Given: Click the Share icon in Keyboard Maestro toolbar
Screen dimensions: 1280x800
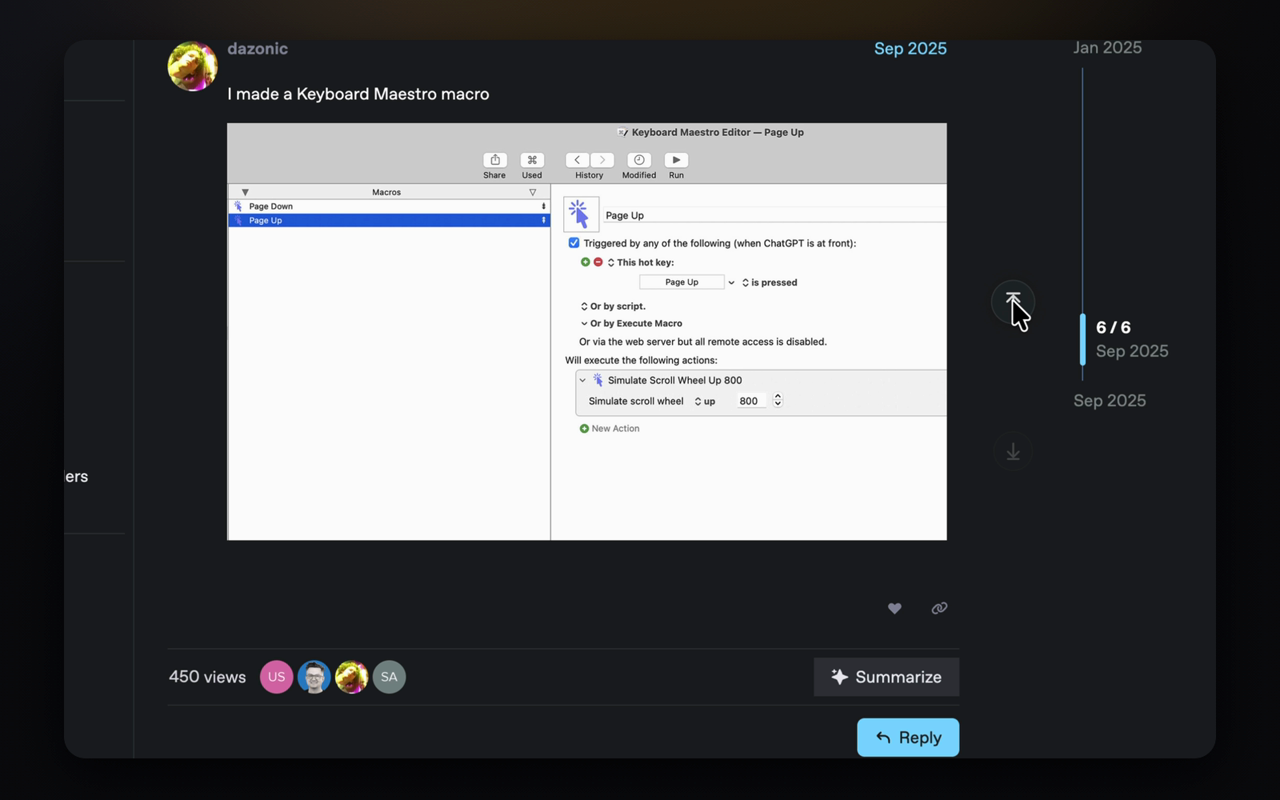Looking at the screenshot, I should (495, 160).
